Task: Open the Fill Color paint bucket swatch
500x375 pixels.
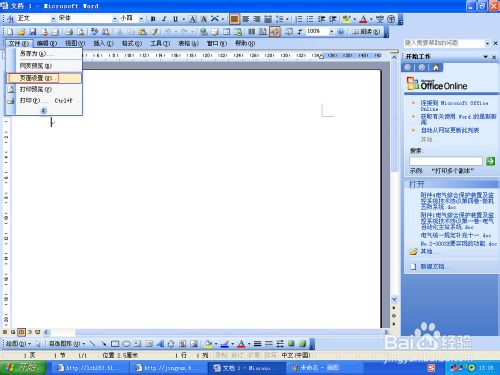Action: (208, 343)
